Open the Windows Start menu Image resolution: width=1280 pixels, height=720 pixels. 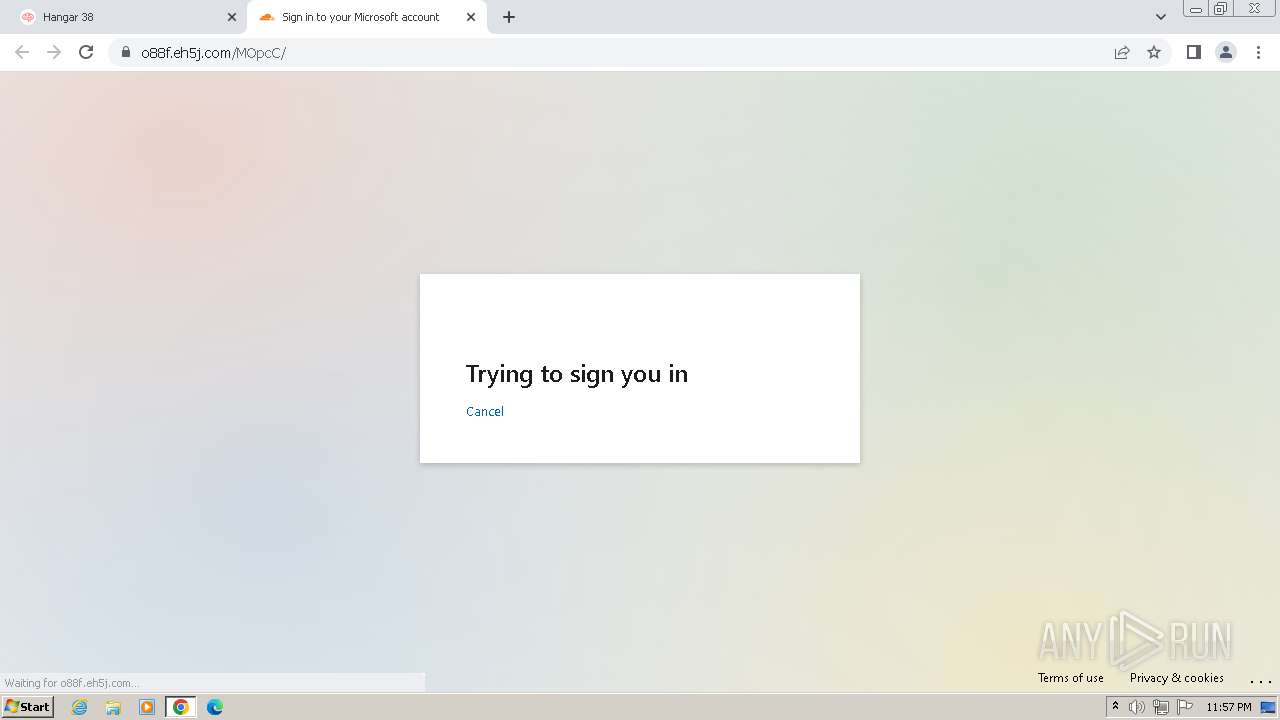coord(27,707)
